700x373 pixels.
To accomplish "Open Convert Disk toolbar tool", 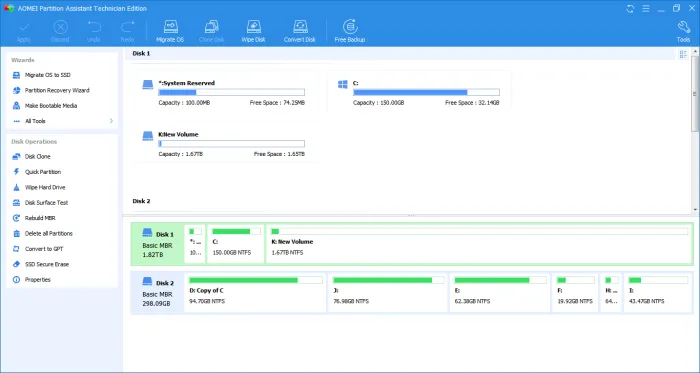I will click(x=300, y=31).
